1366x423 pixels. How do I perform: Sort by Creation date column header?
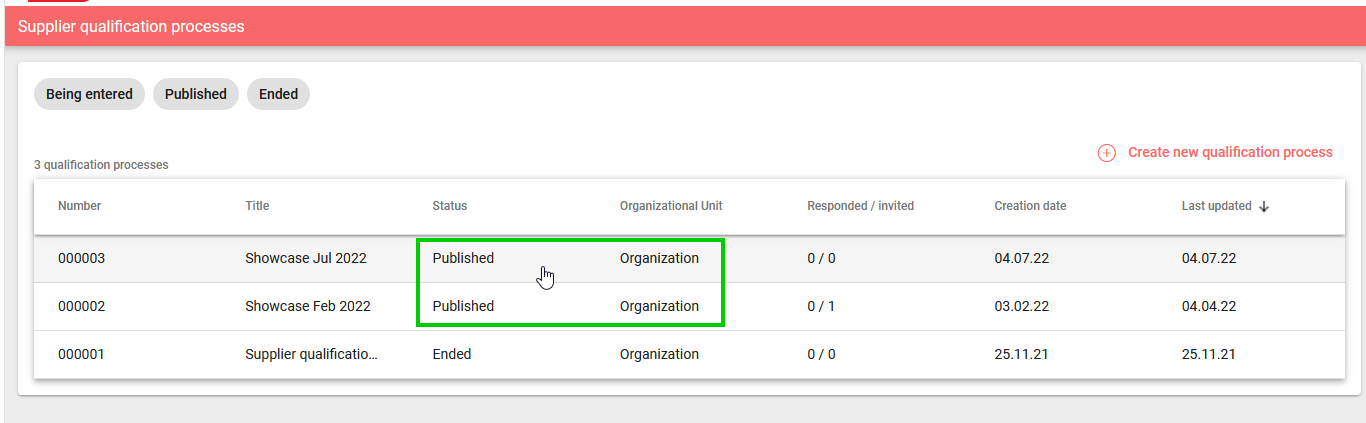(x=1030, y=206)
